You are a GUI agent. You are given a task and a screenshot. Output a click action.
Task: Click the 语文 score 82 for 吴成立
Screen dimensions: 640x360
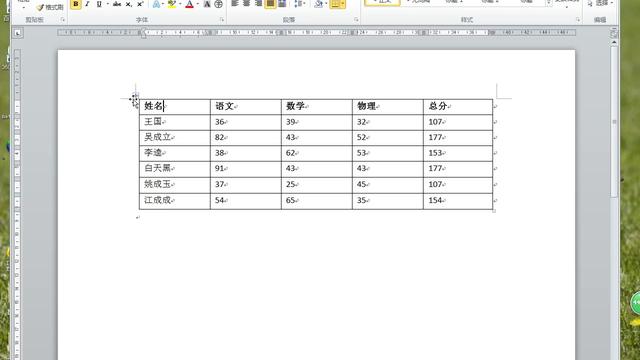(x=246, y=138)
